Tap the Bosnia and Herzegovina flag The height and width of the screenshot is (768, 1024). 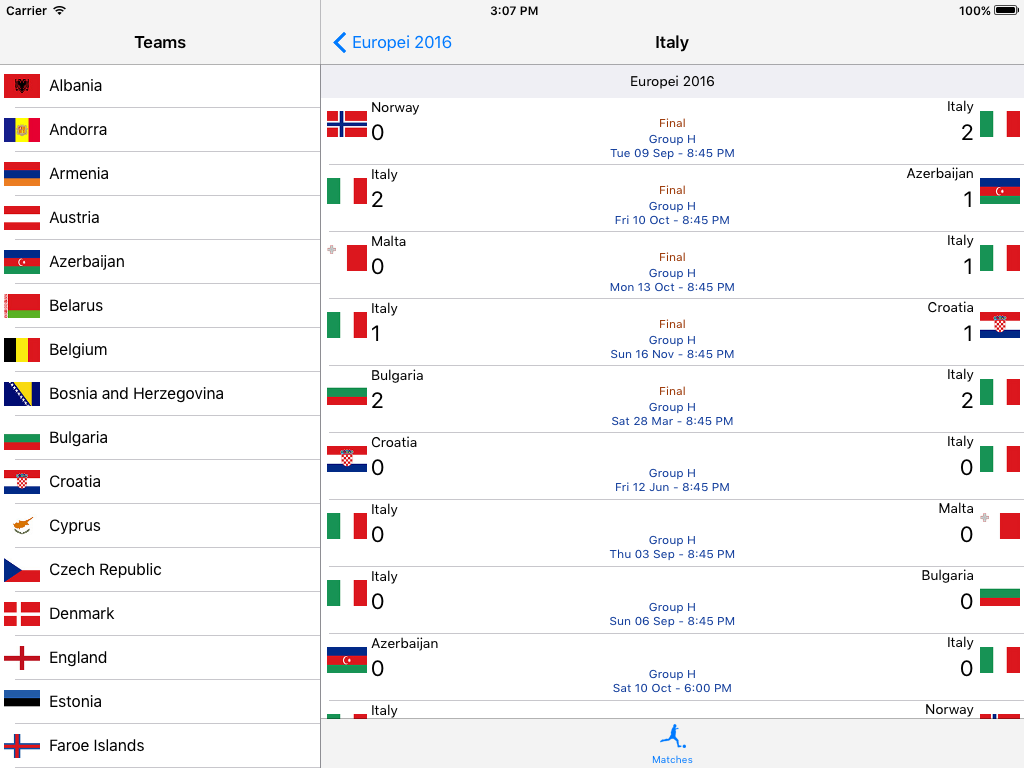pyautogui.click(x=22, y=394)
